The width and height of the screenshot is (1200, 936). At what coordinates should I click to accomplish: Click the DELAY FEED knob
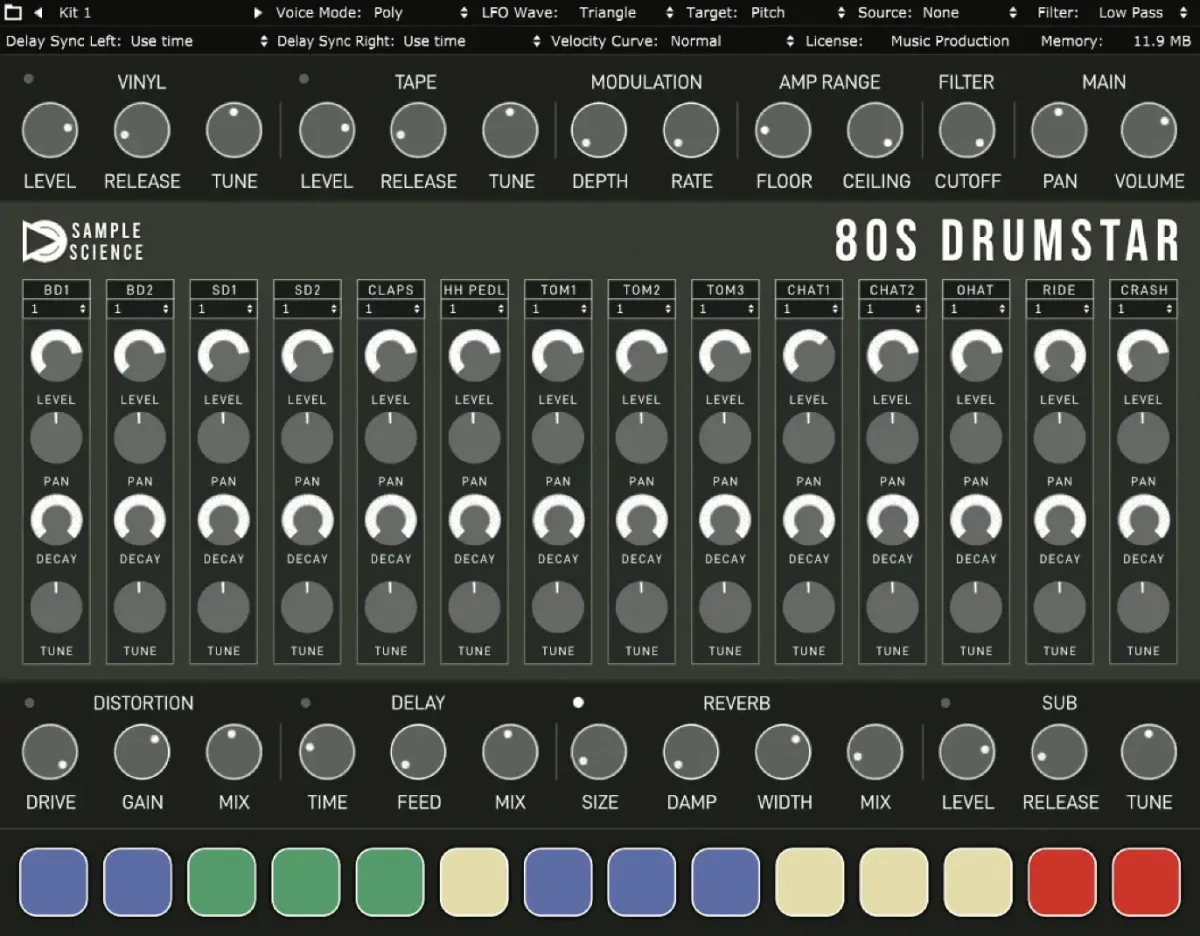(418, 752)
